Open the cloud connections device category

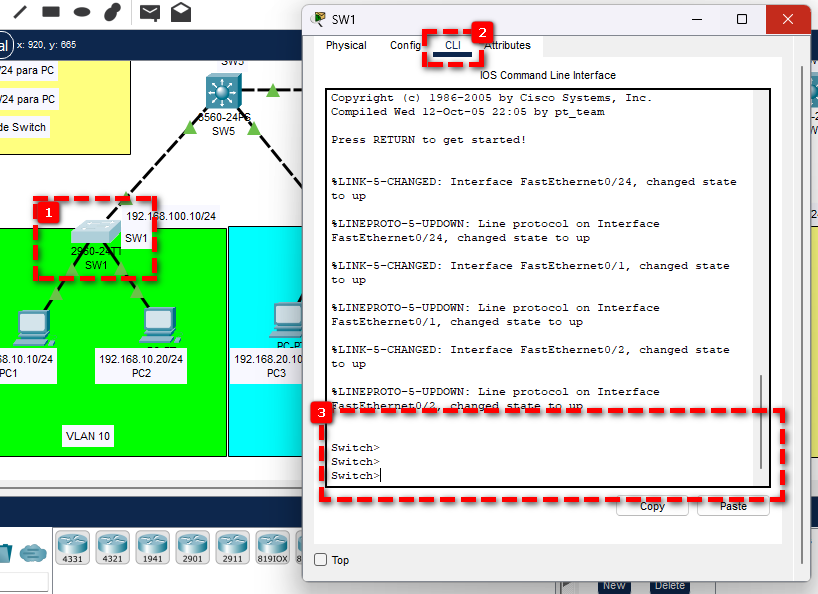[33, 553]
